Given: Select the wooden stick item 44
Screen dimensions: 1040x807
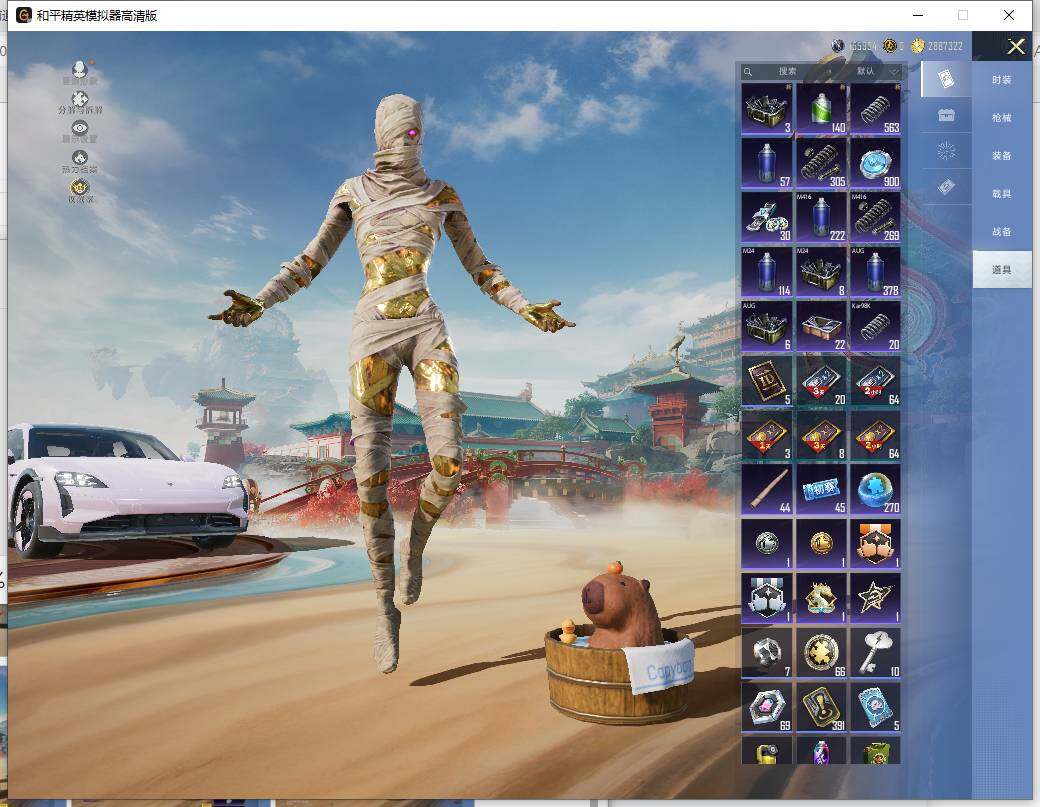Looking at the screenshot, I should point(767,490).
